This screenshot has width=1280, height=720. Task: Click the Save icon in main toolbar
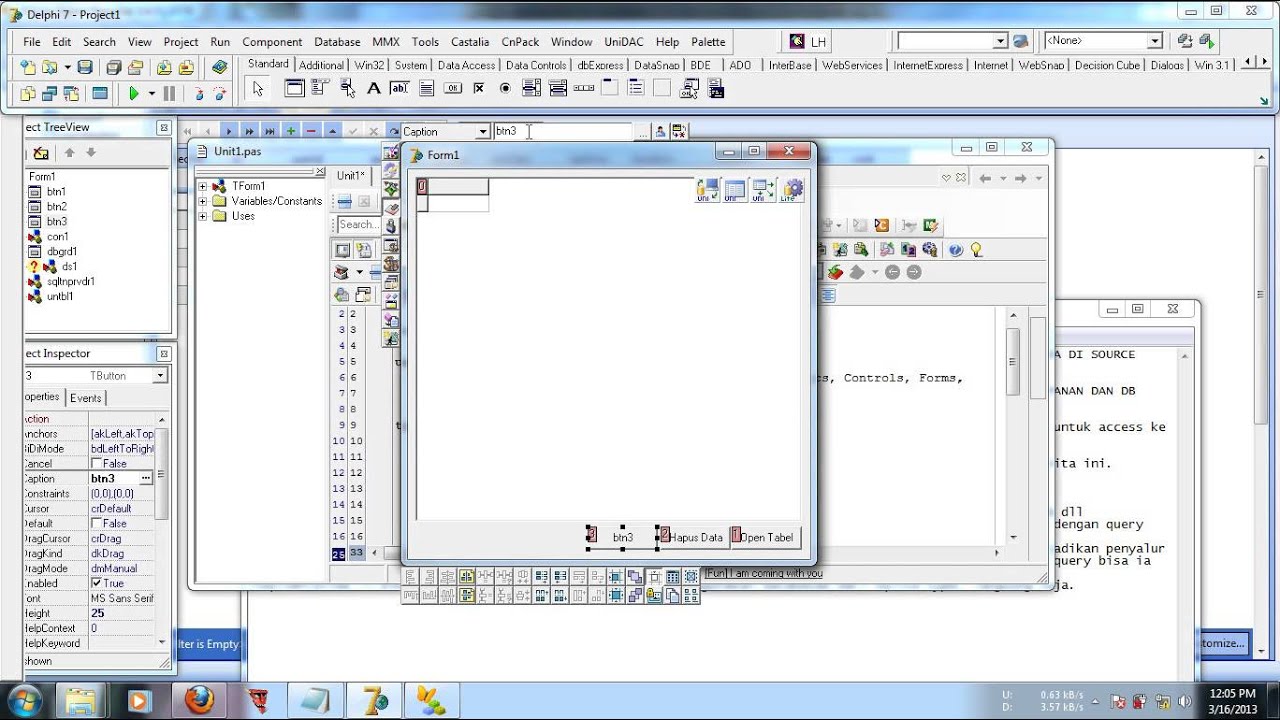click(x=85, y=67)
